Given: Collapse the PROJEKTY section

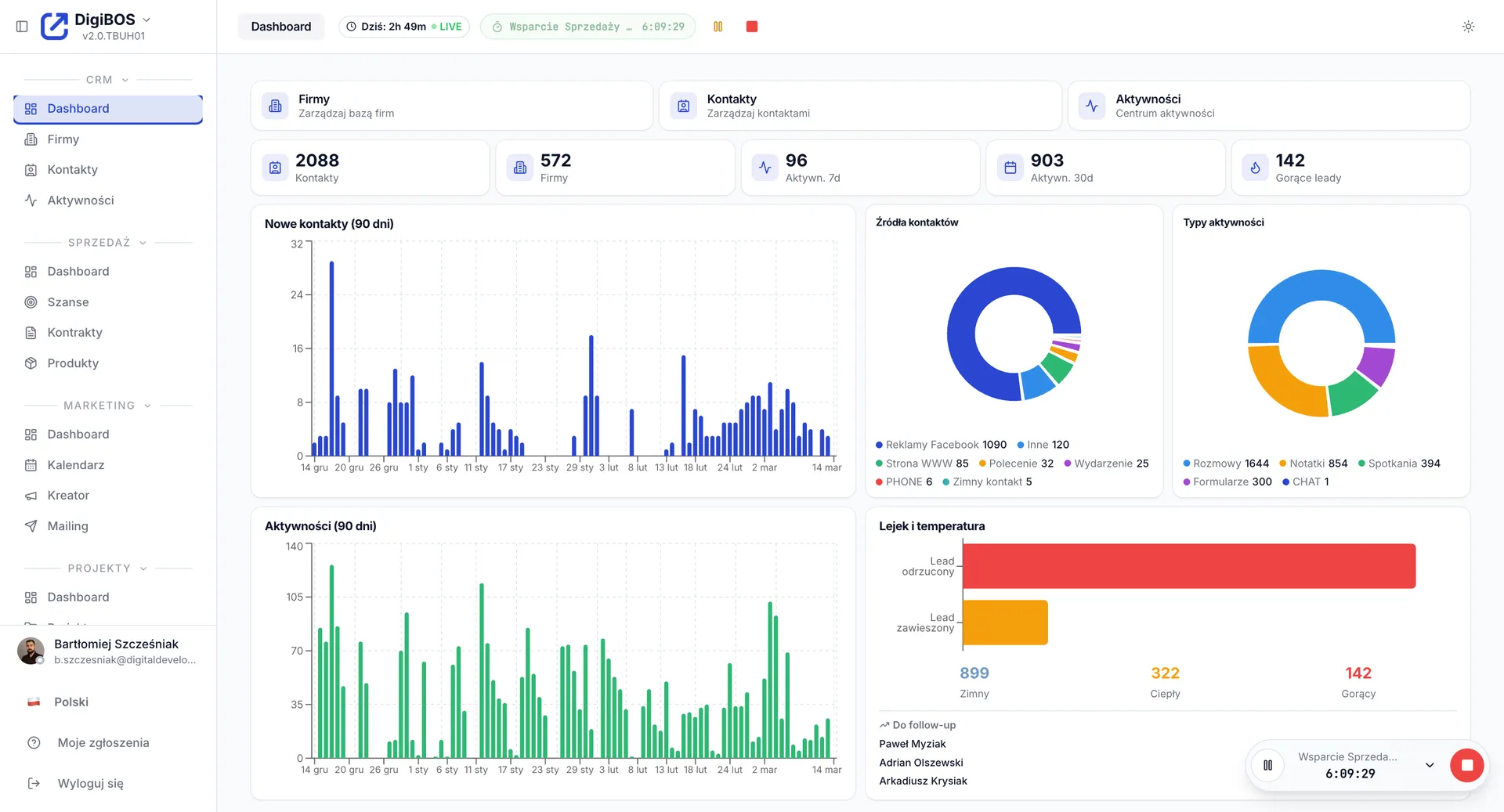Looking at the screenshot, I should (108, 568).
